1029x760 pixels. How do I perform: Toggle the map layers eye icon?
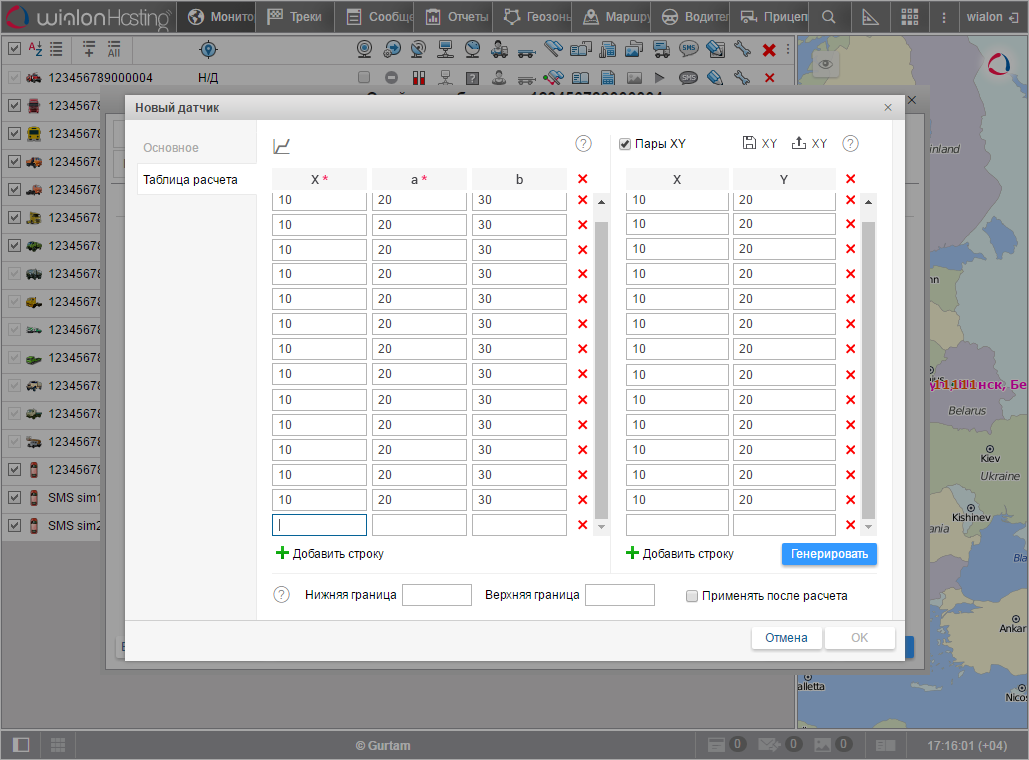tap(825, 65)
